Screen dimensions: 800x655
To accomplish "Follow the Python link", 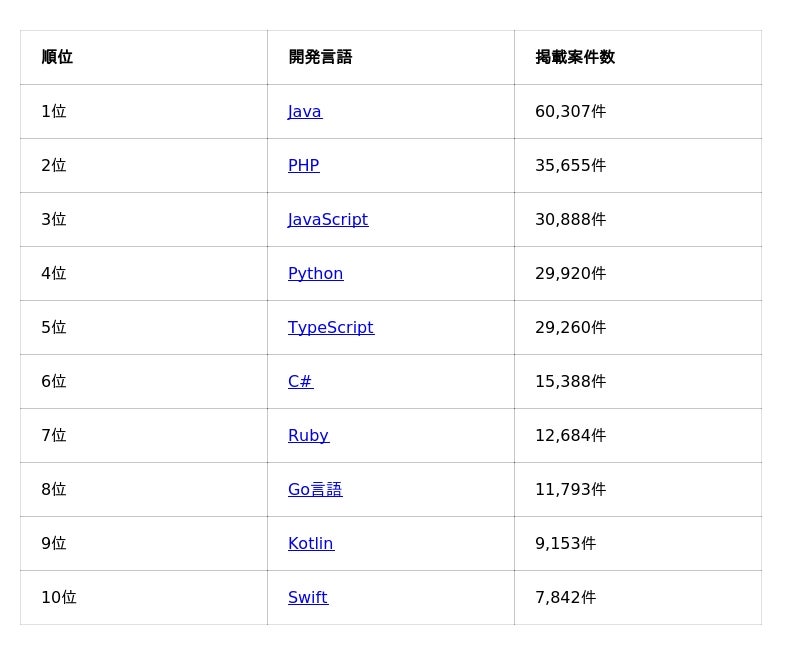I will click(x=315, y=274).
